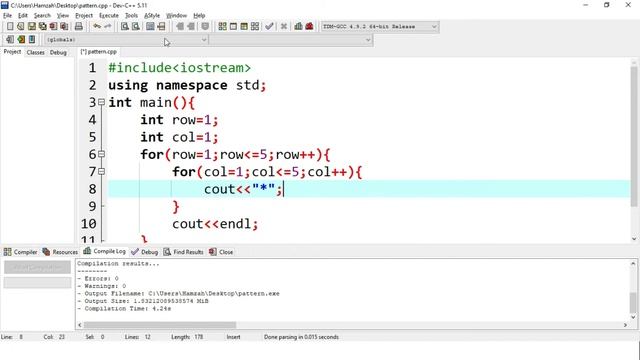Click first icon left of green-orange icon, second toolbar row
The width and height of the screenshot is (640, 360).
pos(10,40)
